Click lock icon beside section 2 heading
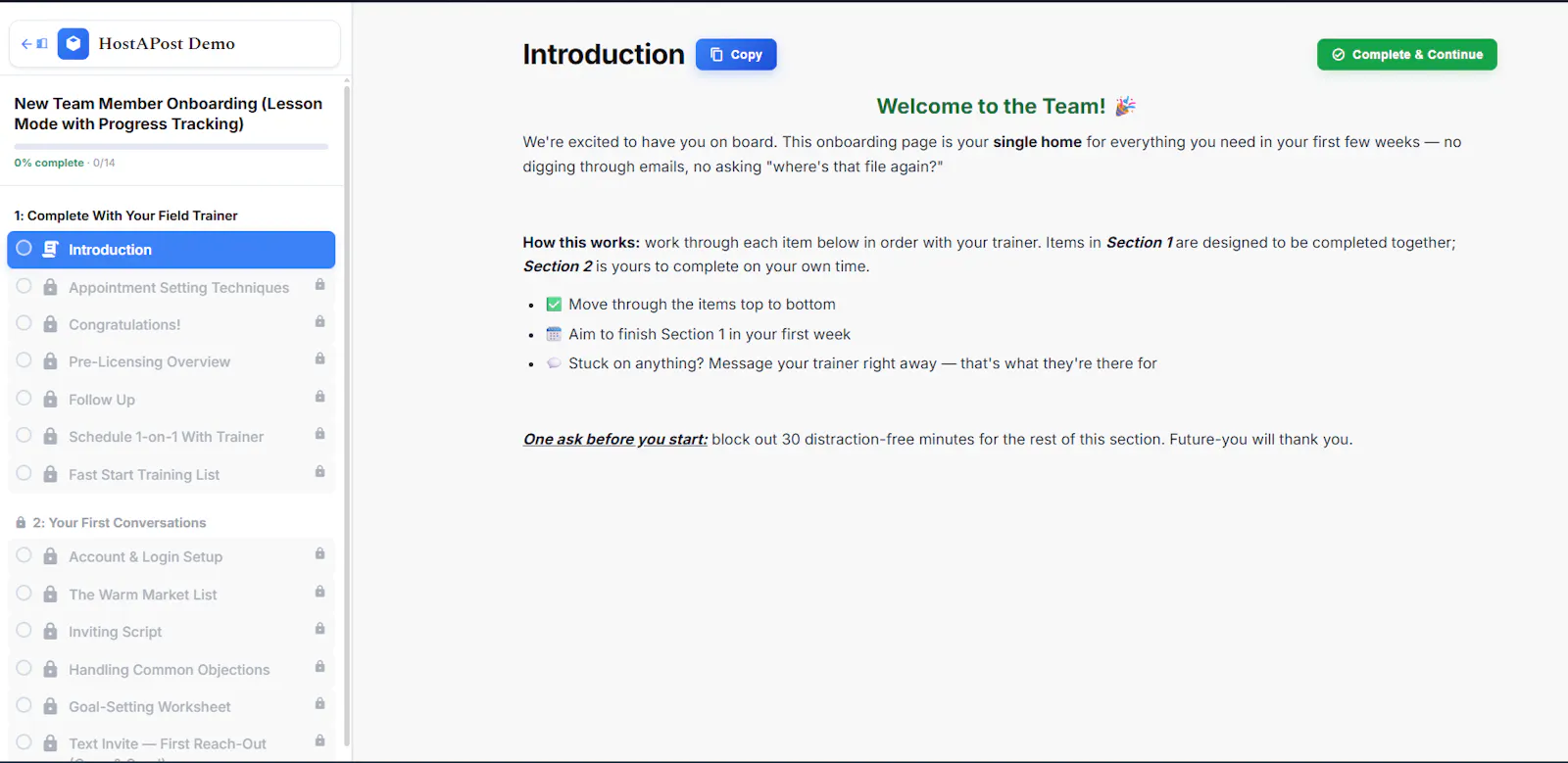 tap(21, 523)
